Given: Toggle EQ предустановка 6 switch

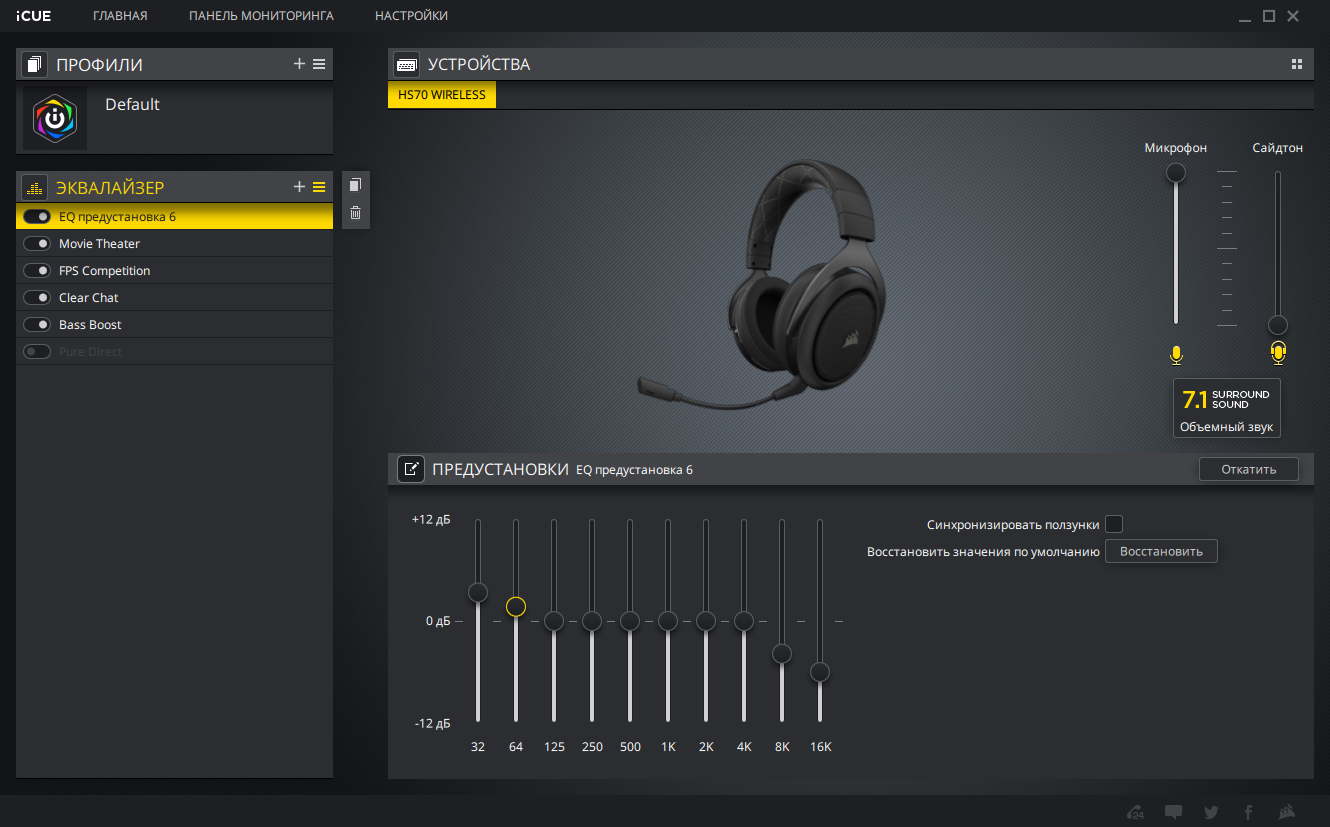Looking at the screenshot, I should click(37, 216).
